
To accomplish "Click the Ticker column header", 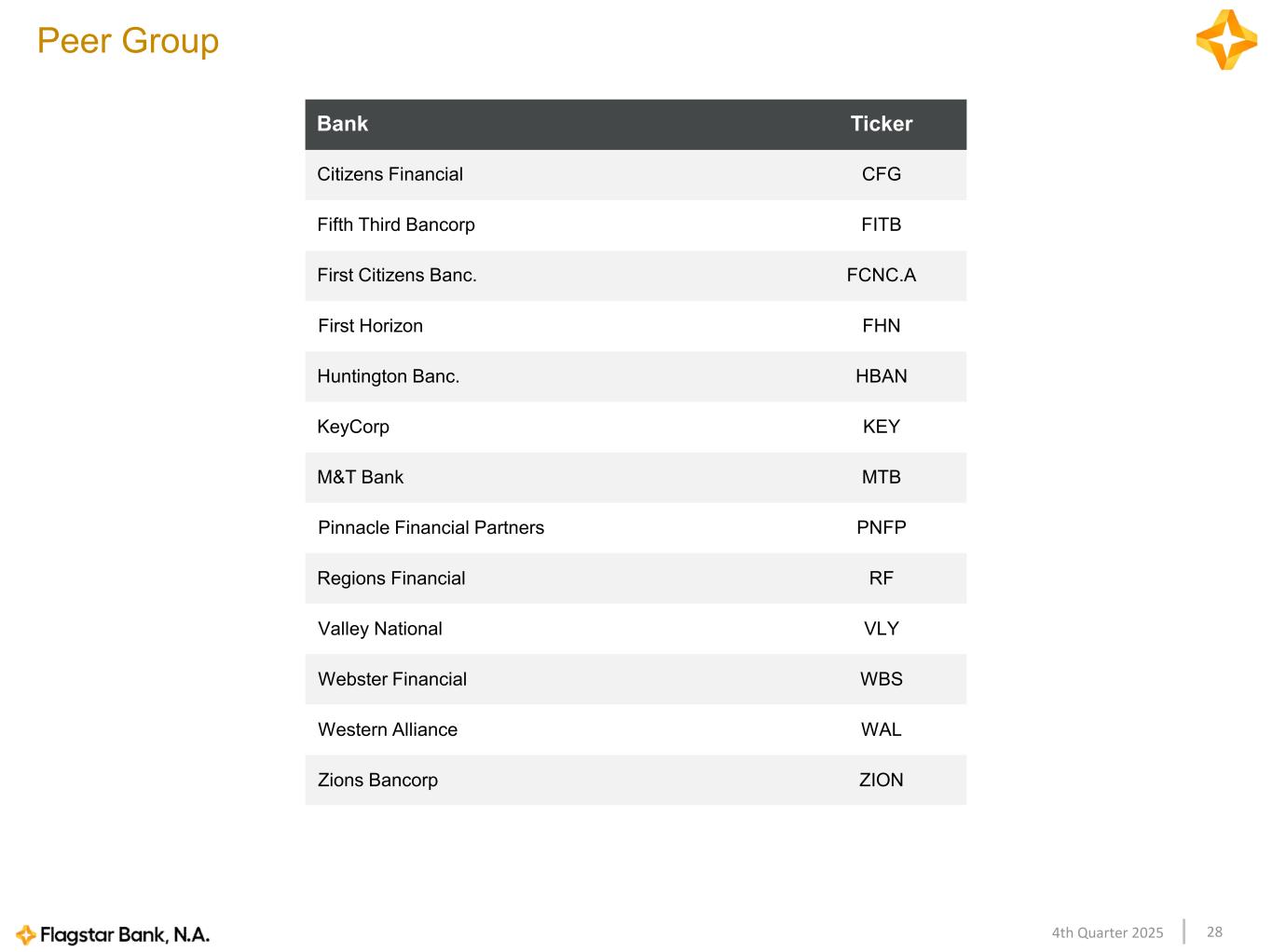I will point(881,124).
